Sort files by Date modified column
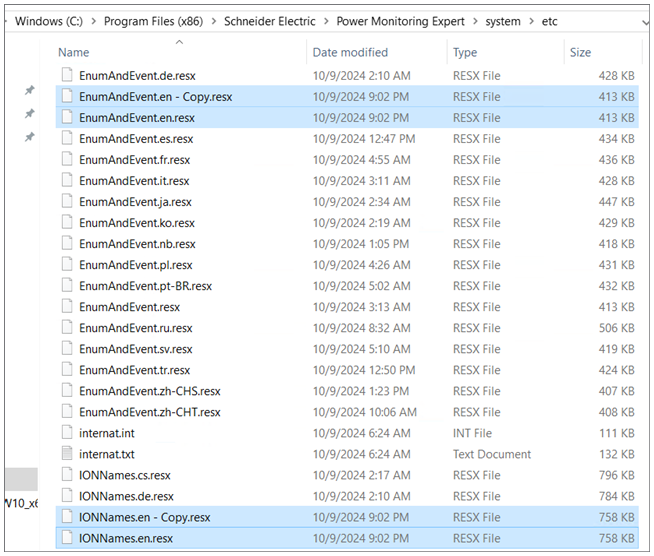This screenshot has width=654, height=556. (x=350, y=53)
